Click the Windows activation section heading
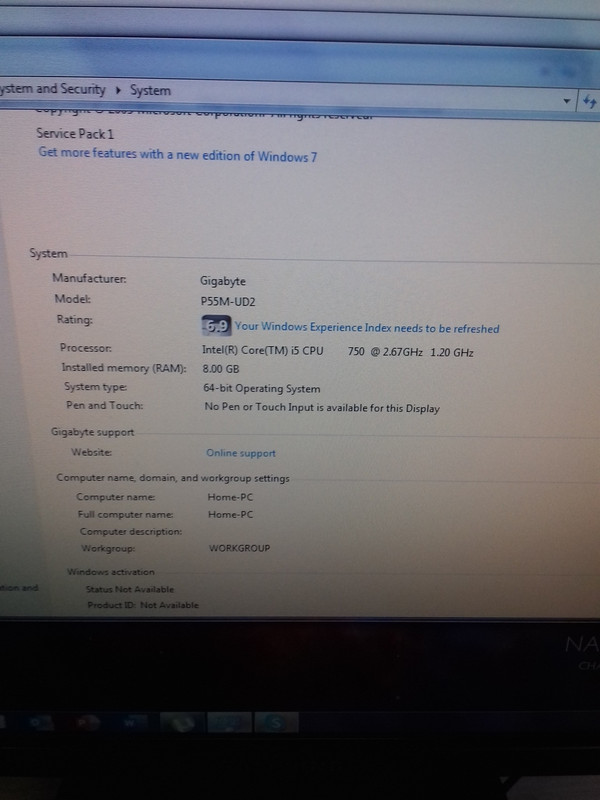Screen dimensions: 600x800 coord(111,572)
